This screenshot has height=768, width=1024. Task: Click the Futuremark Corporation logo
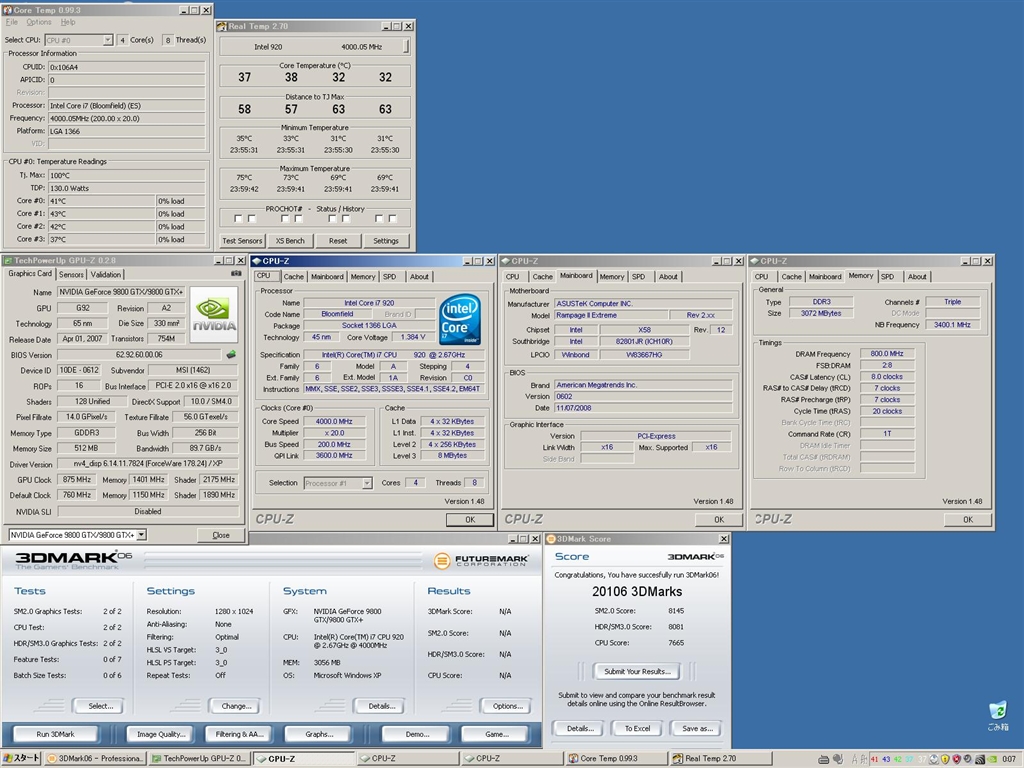482,562
